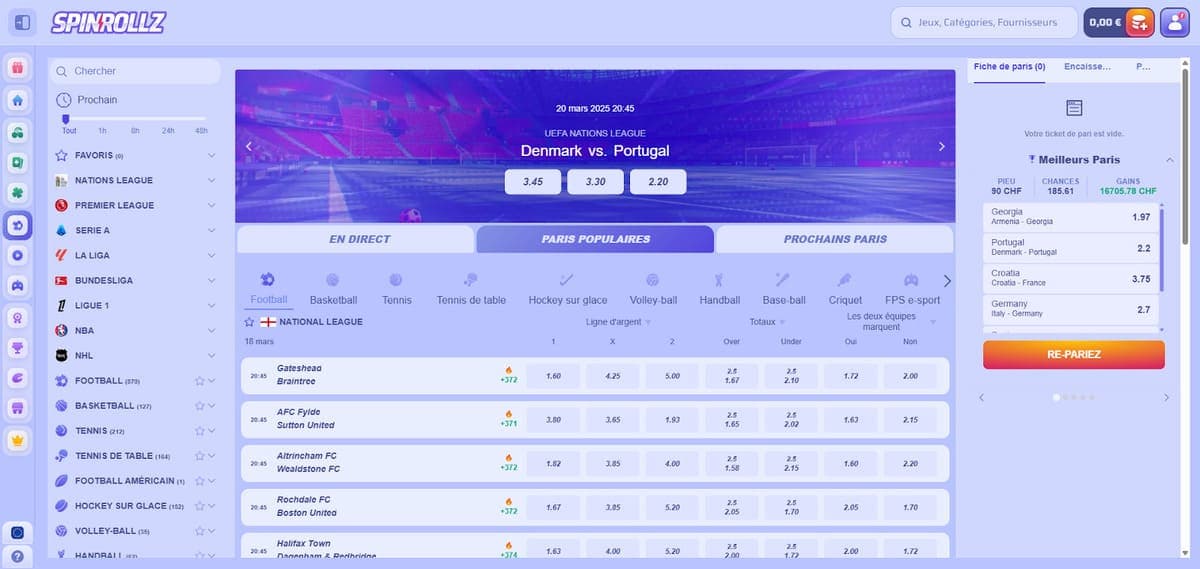Toggle favorite star for FOOTBALL AMÉRICAIN category
Image resolution: width=1200 pixels, height=569 pixels.
pyautogui.click(x=200, y=481)
